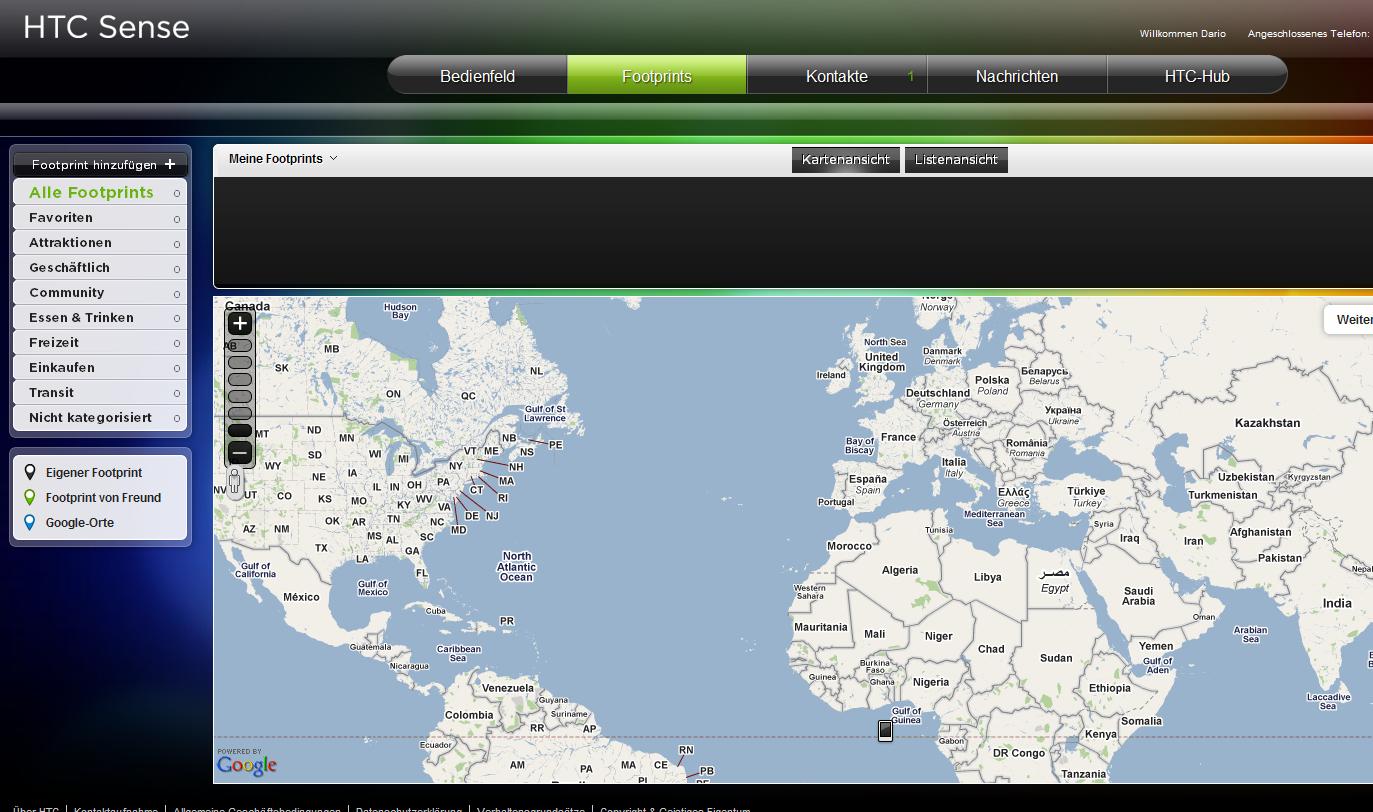Click the black Eigener Footprint pin icon
The image size is (1373, 812).
(30, 472)
